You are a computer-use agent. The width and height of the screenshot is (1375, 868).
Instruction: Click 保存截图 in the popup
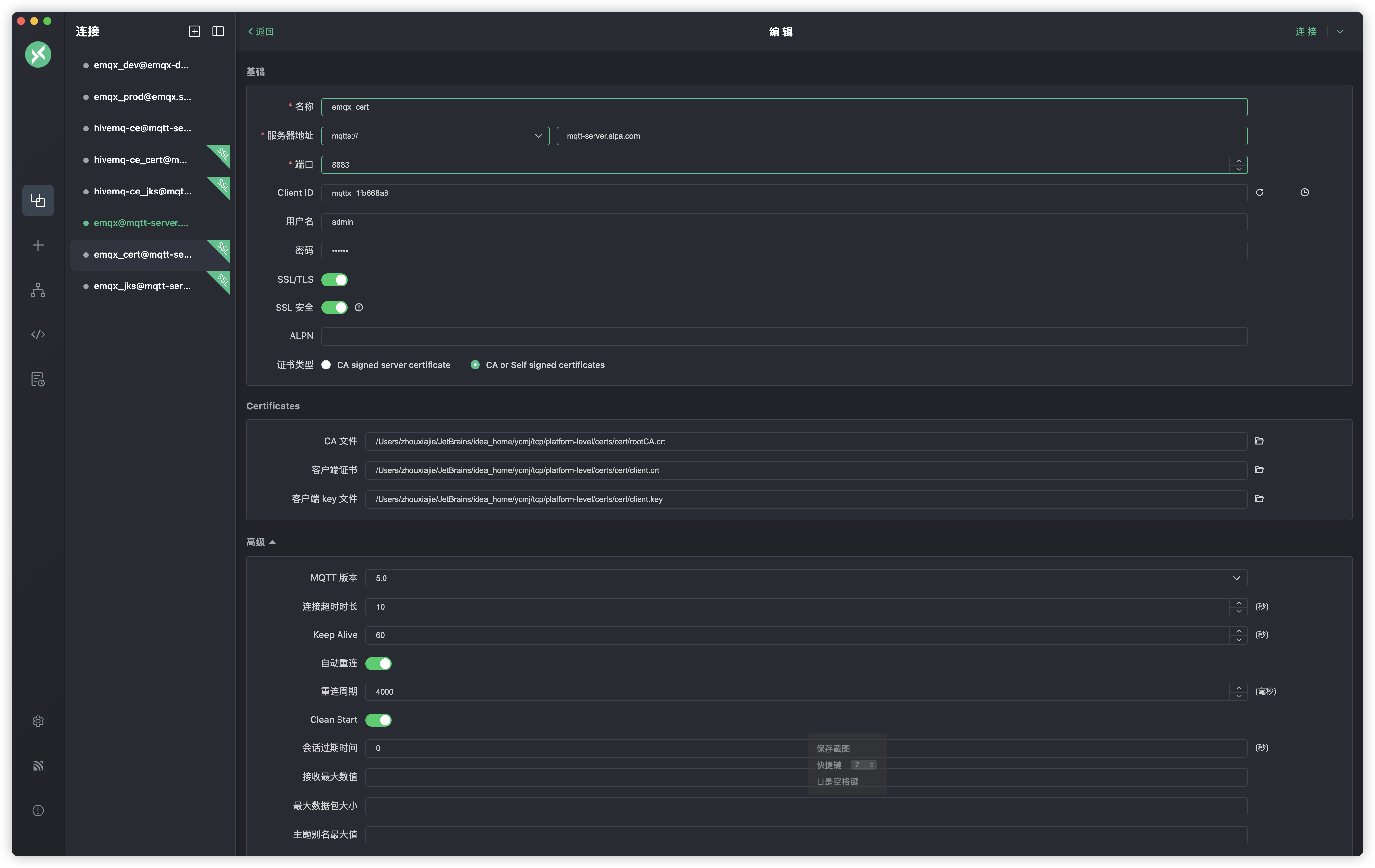[x=832, y=748]
